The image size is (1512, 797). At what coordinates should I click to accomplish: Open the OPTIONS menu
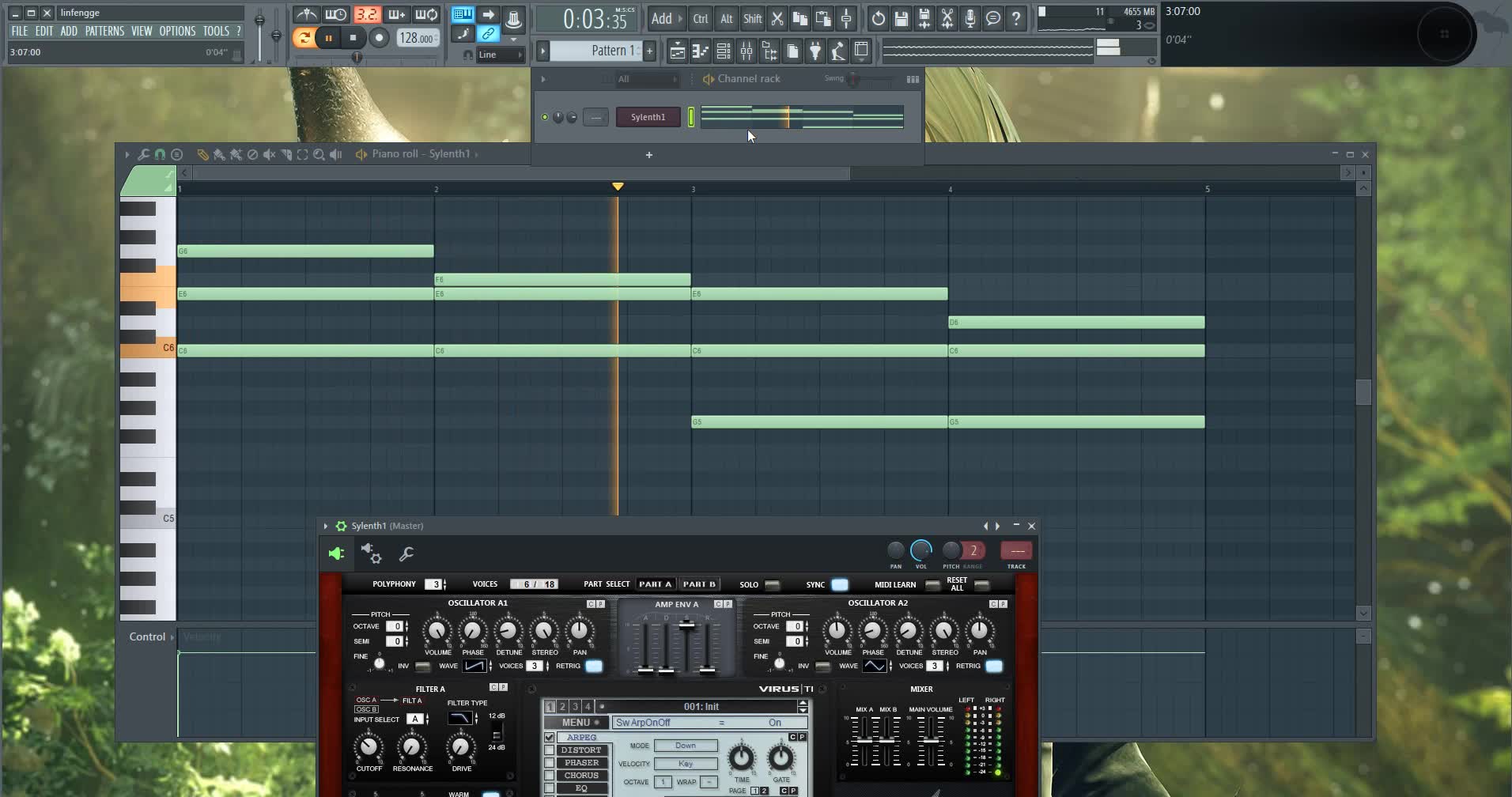coord(177,31)
